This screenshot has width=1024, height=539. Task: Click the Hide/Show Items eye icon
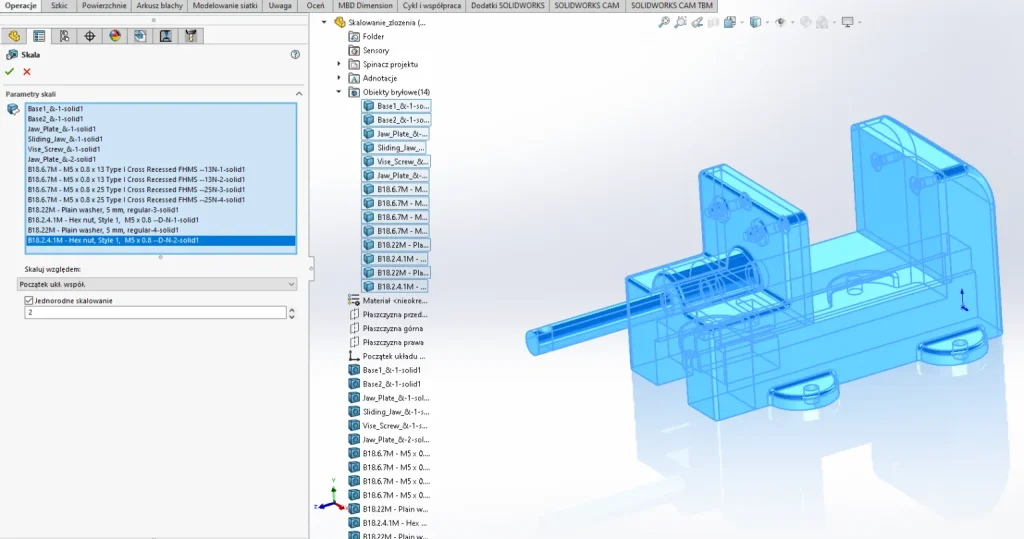(780, 22)
